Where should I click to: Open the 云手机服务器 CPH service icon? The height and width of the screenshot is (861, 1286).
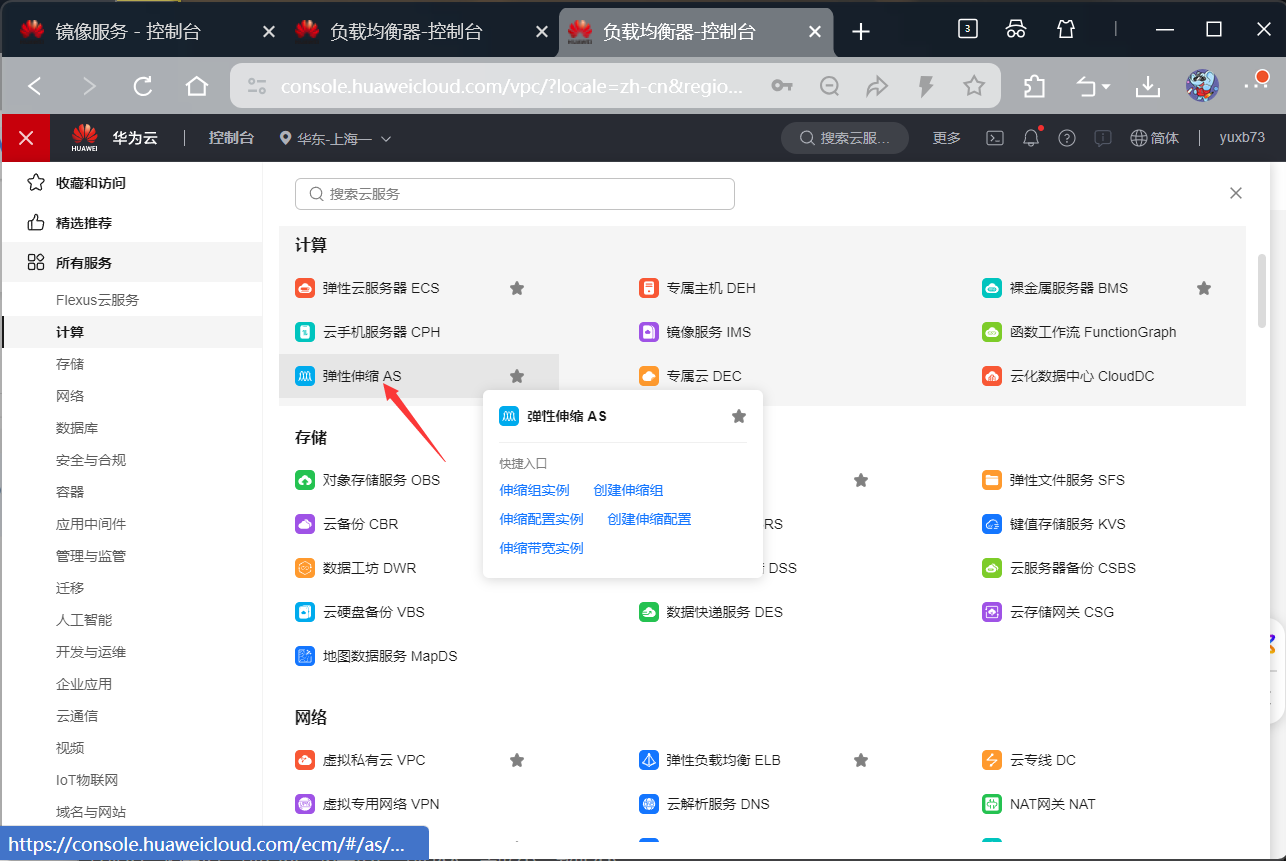(x=305, y=332)
